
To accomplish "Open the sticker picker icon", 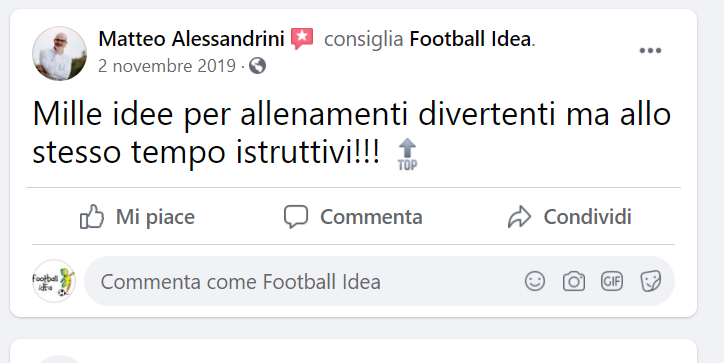I will click(651, 281).
